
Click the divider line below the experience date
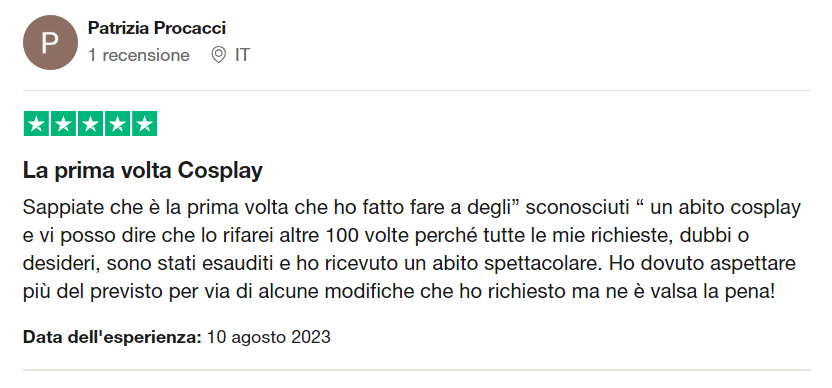coord(417,369)
